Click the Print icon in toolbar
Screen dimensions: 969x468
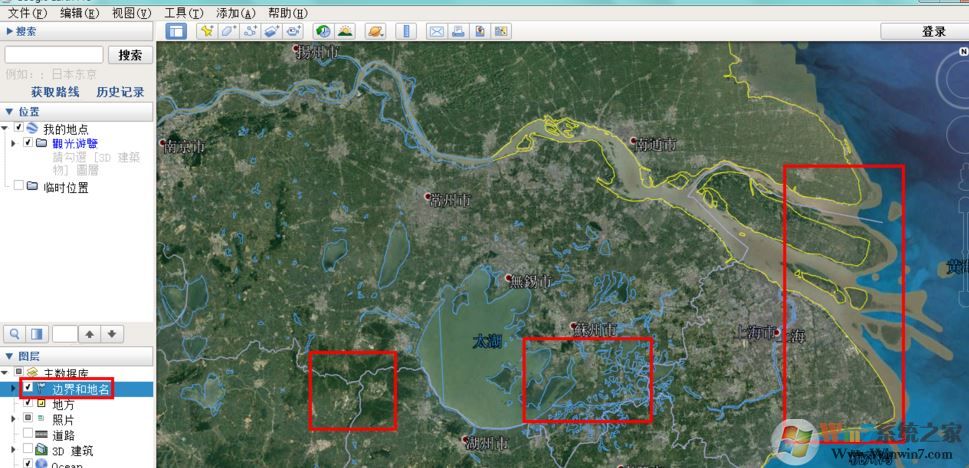click(458, 31)
